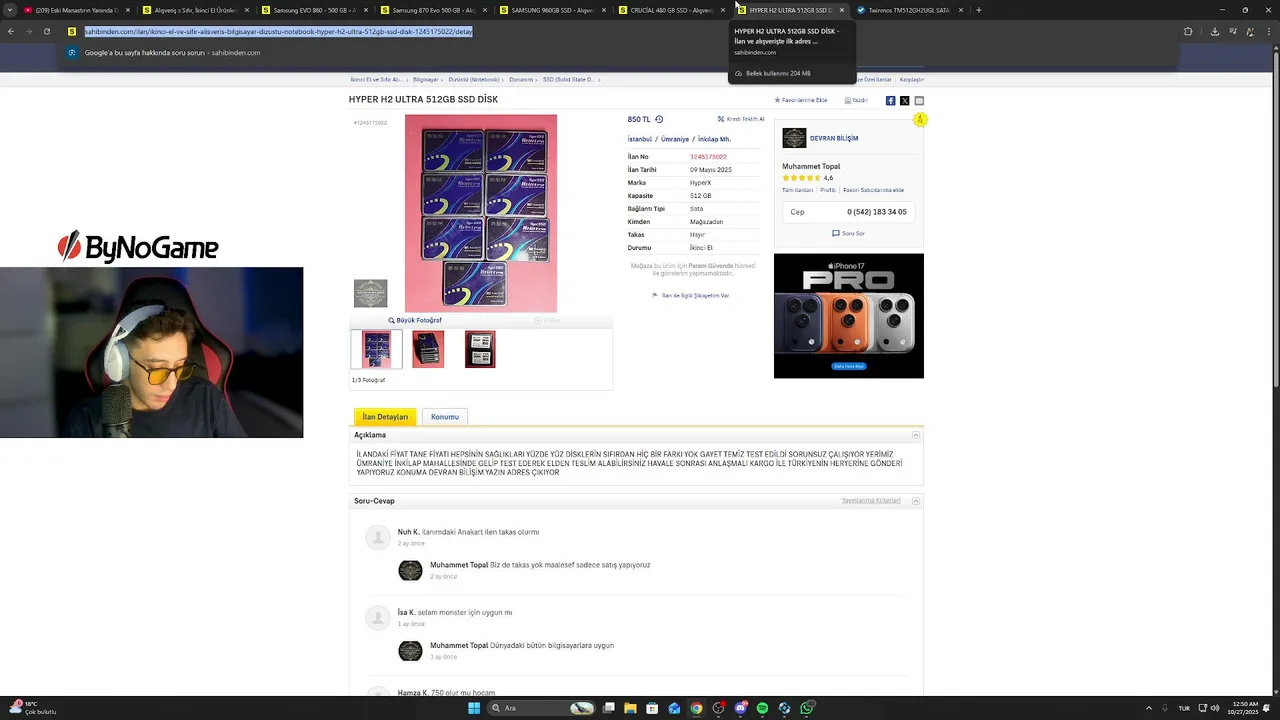Image resolution: width=1280 pixels, height=720 pixels.
Task: Click İlan ile İlgili Şikayetim Var
Action: pyautogui.click(x=691, y=295)
